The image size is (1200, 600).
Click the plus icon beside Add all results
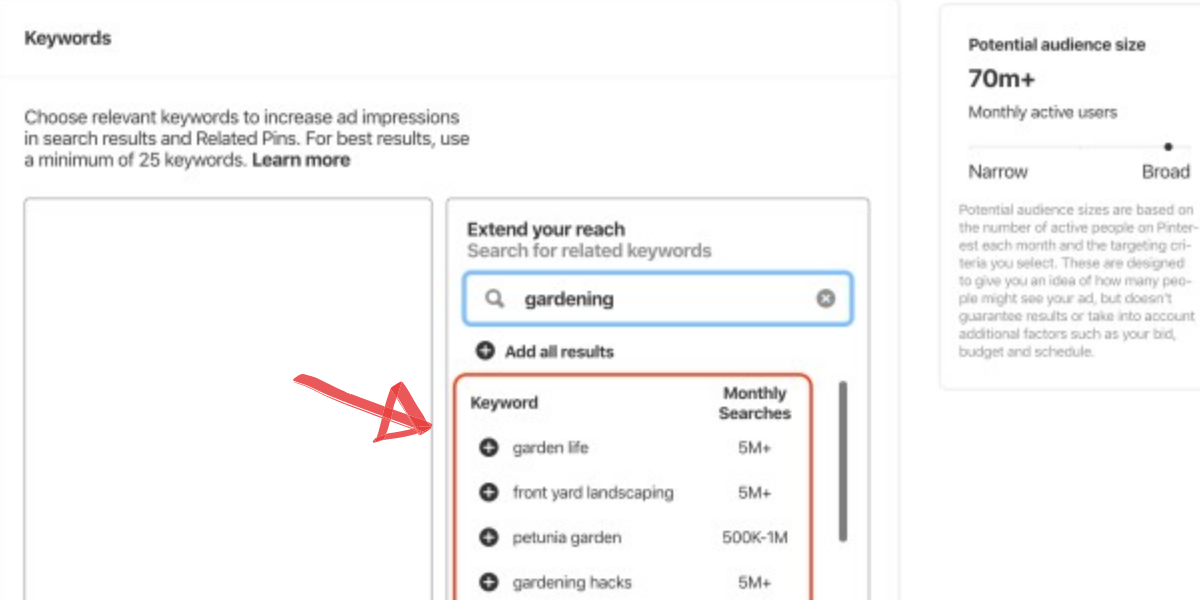[x=485, y=351]
